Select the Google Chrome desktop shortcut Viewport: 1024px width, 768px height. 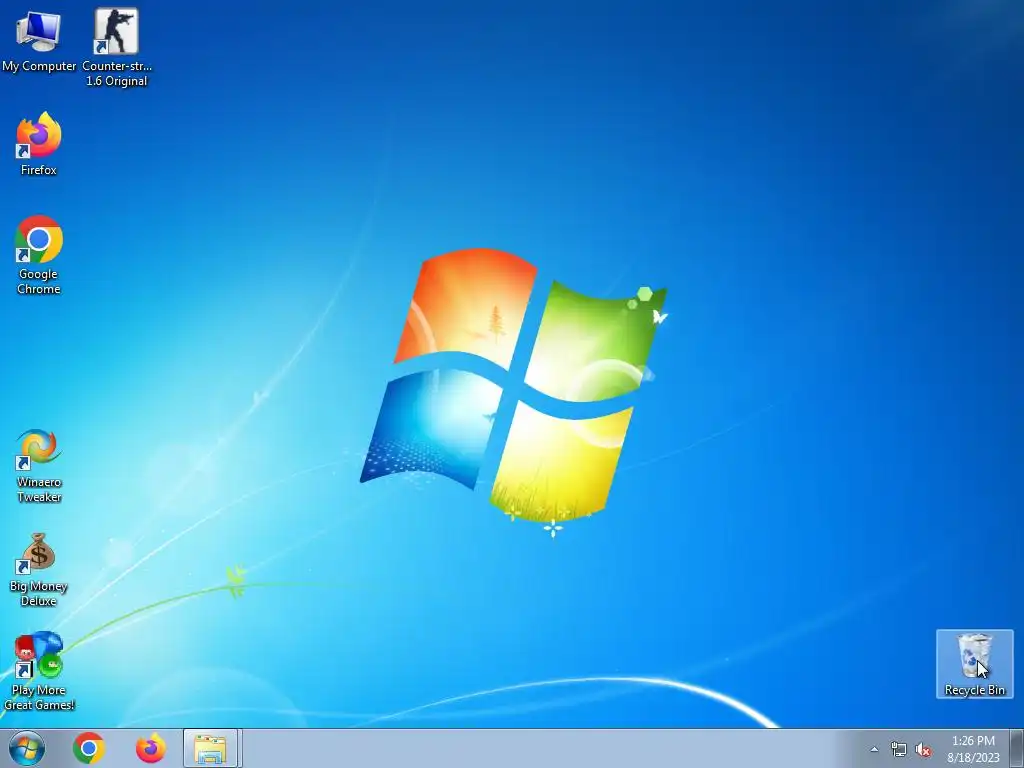click(39, 254)
